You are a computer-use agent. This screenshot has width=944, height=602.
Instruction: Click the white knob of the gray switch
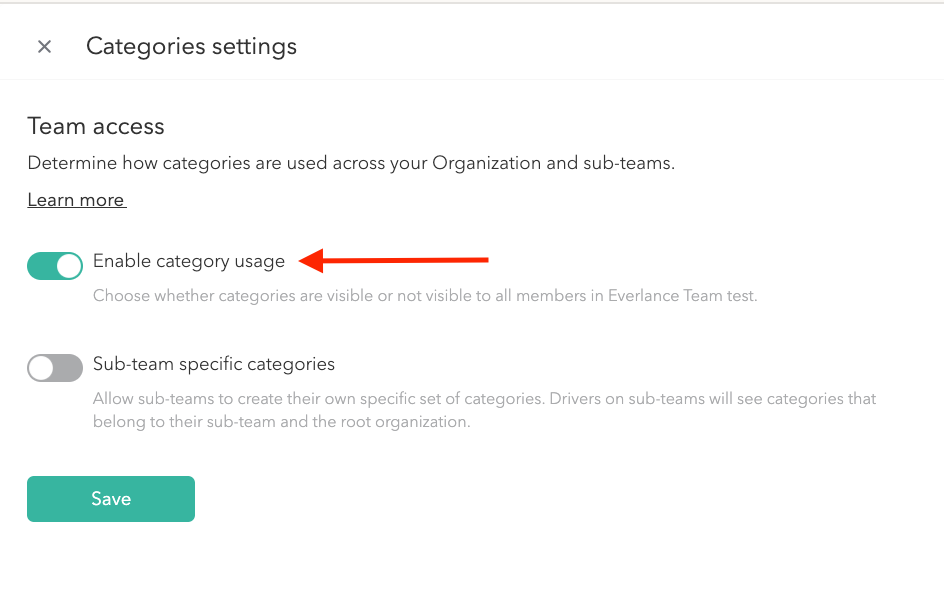click(x=41, y=368)
